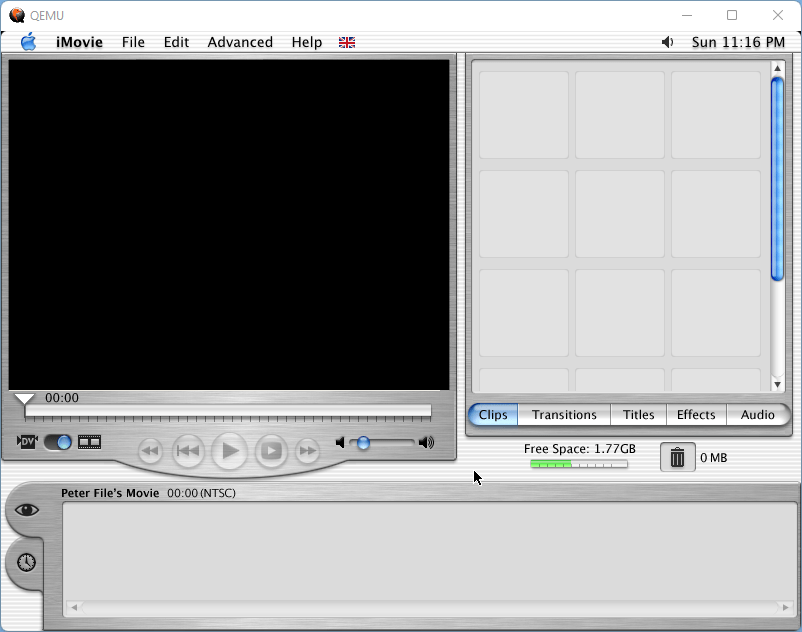Select the Transitions panel button
Viewport: 802px width, 632px height.
564,415
